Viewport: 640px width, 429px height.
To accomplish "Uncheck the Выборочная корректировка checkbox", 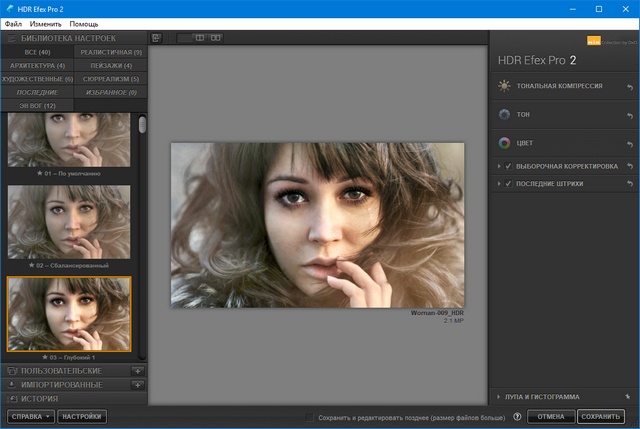I will tap(509, 166).
